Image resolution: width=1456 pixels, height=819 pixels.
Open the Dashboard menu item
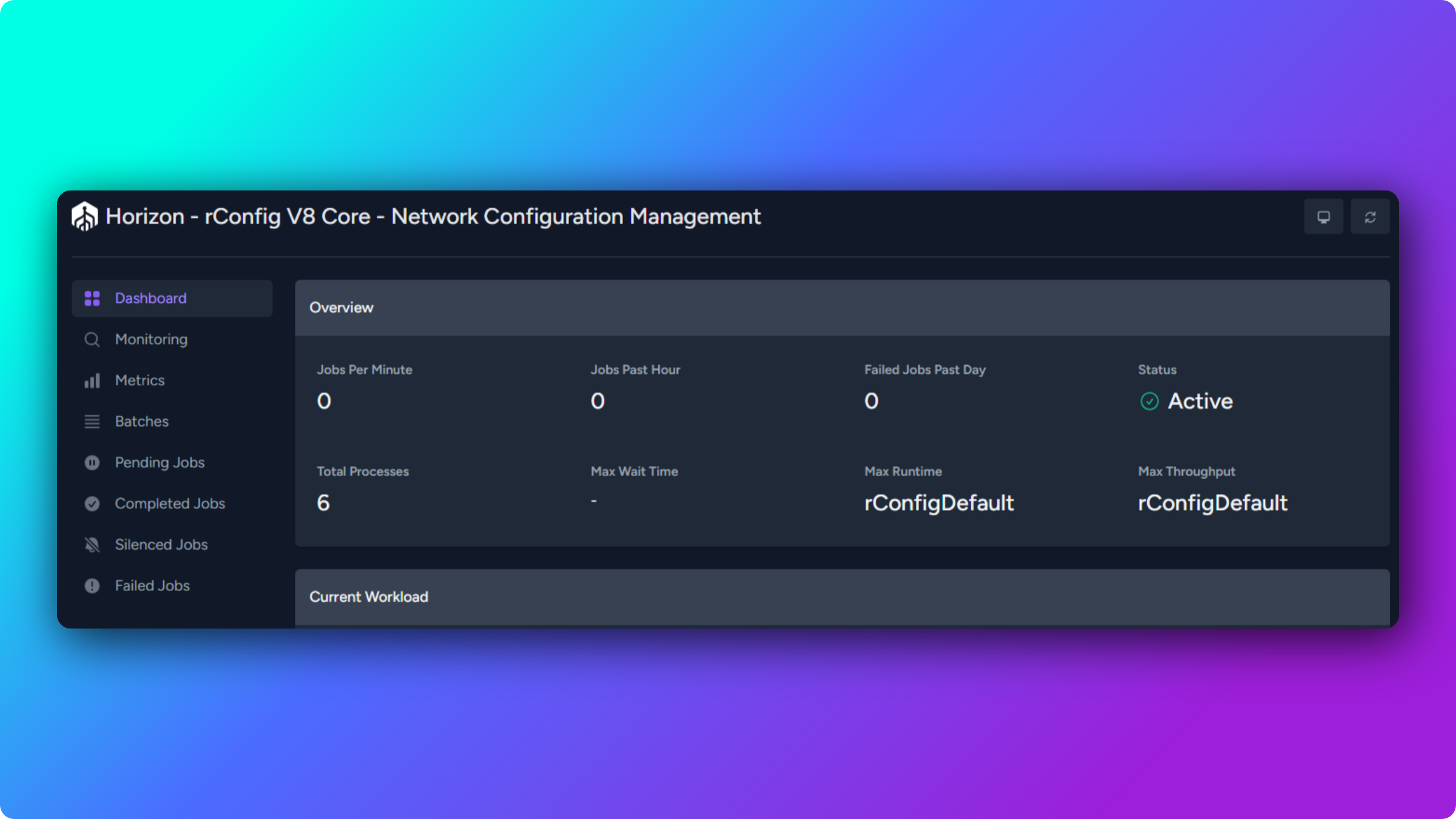172,298
